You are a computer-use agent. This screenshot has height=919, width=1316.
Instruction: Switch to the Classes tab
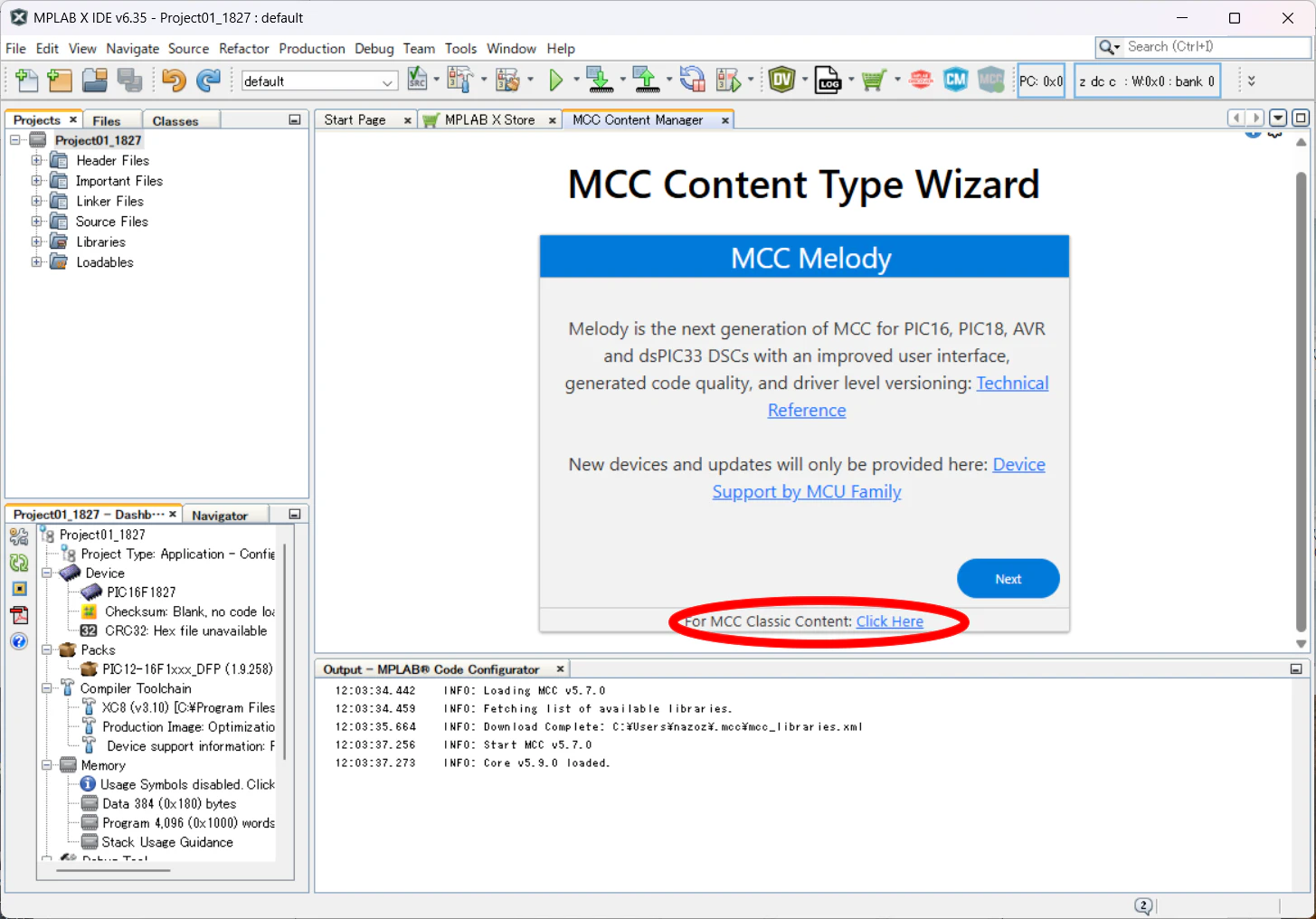175,121
